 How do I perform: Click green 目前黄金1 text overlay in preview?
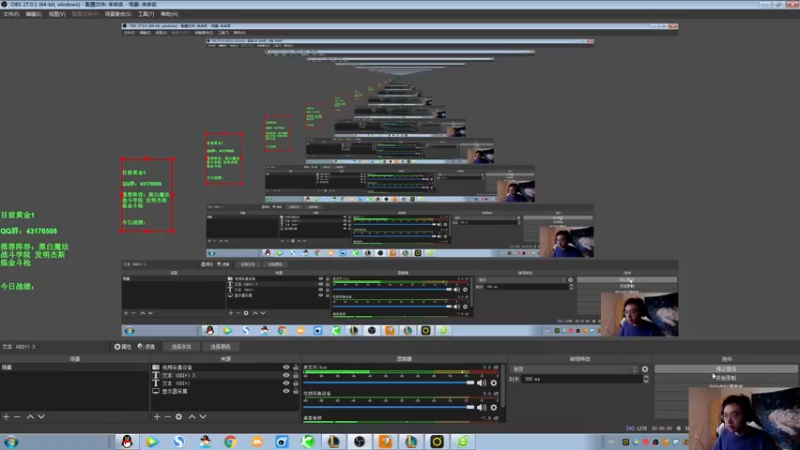[x=17, y=215]
